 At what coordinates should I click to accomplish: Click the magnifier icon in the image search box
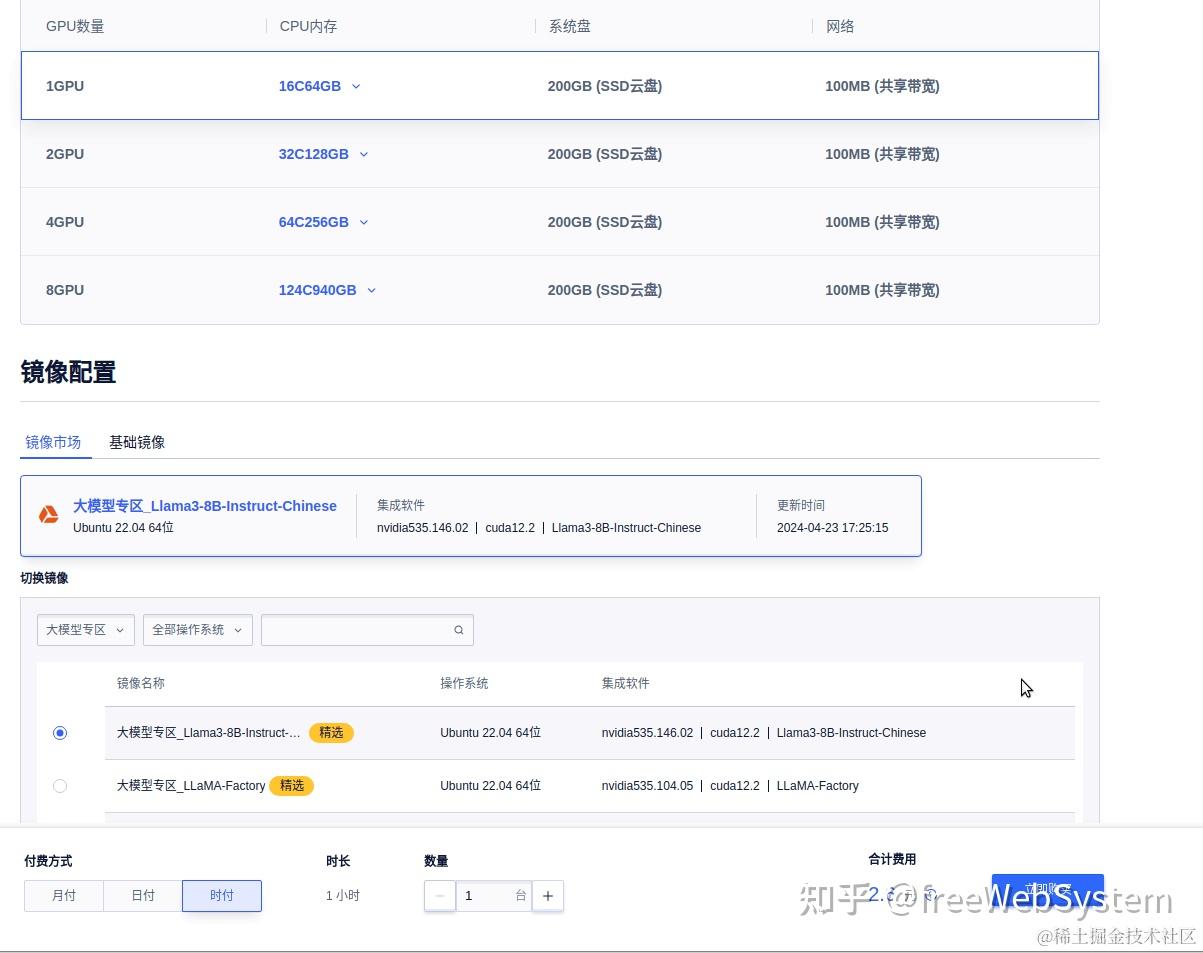pos(458,630)
